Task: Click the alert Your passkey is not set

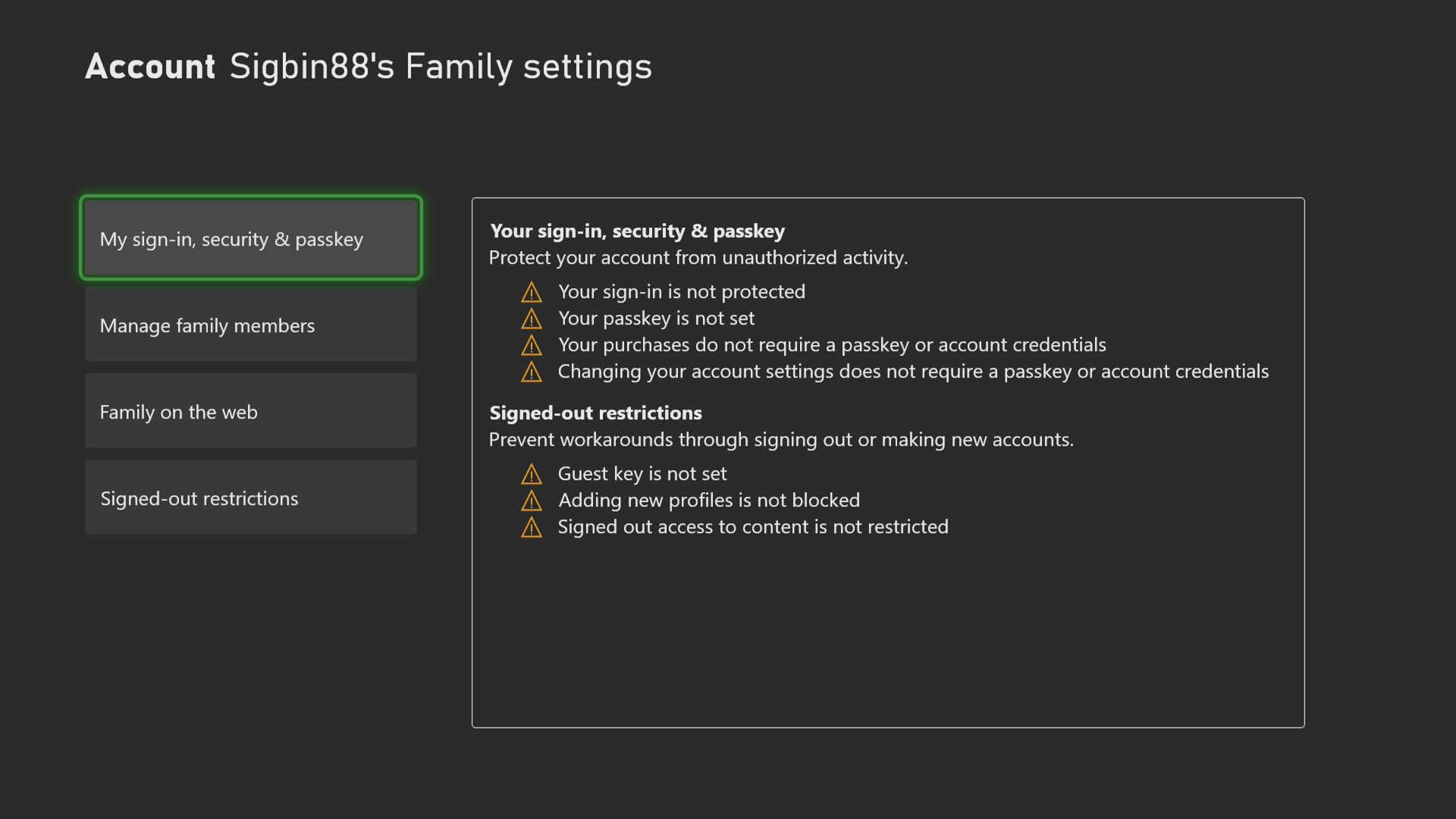Action: 656,318
